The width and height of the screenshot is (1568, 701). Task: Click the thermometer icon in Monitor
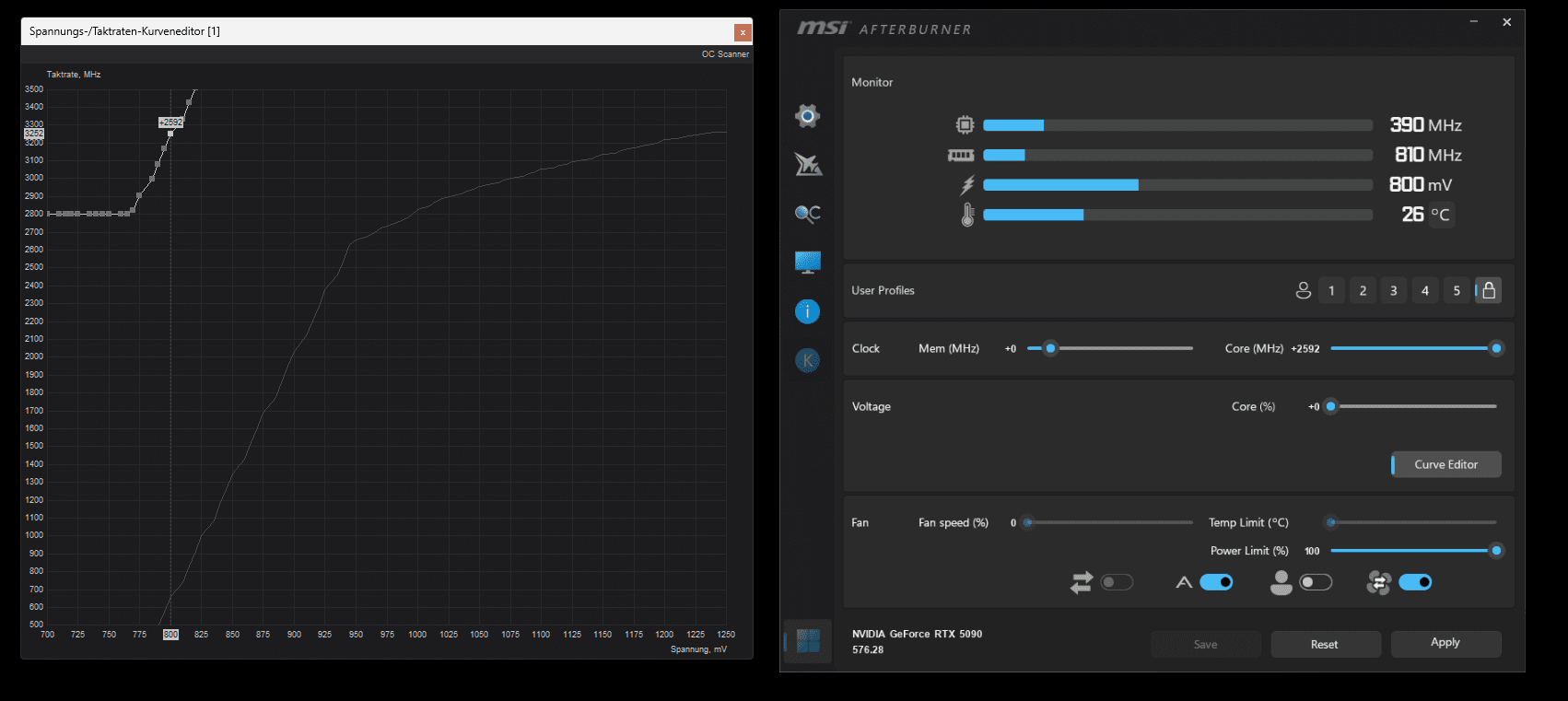click(x=967, y=215)
